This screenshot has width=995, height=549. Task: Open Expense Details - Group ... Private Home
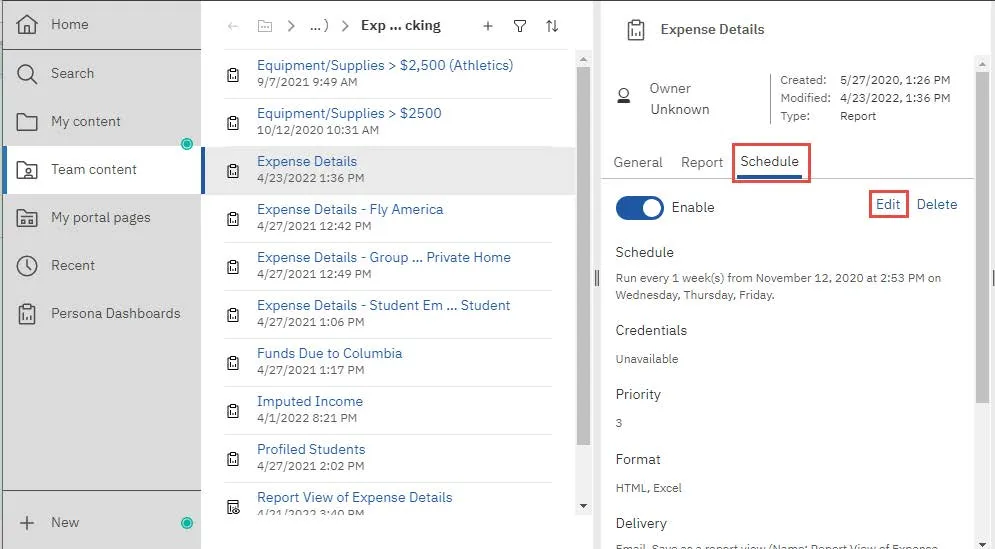383,258
